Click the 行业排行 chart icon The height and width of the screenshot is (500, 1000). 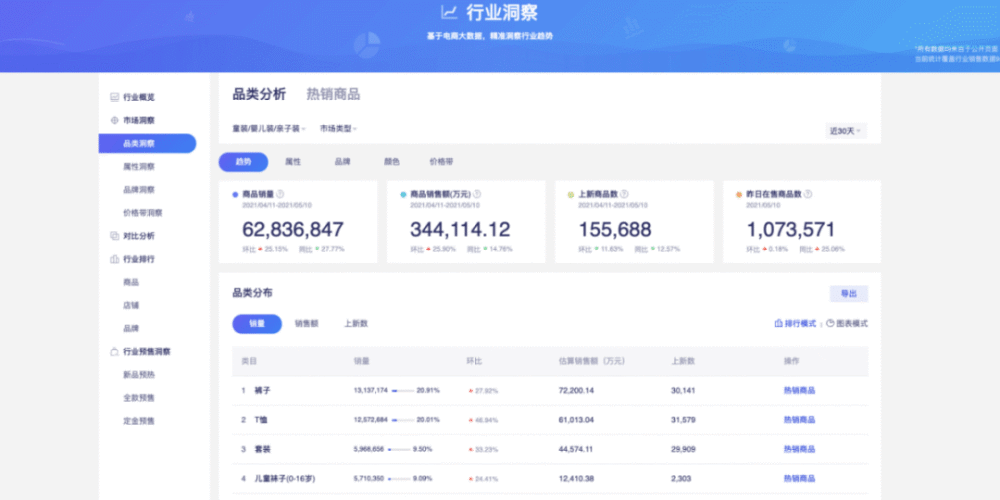pyautogui.click(x=115, y=259)
